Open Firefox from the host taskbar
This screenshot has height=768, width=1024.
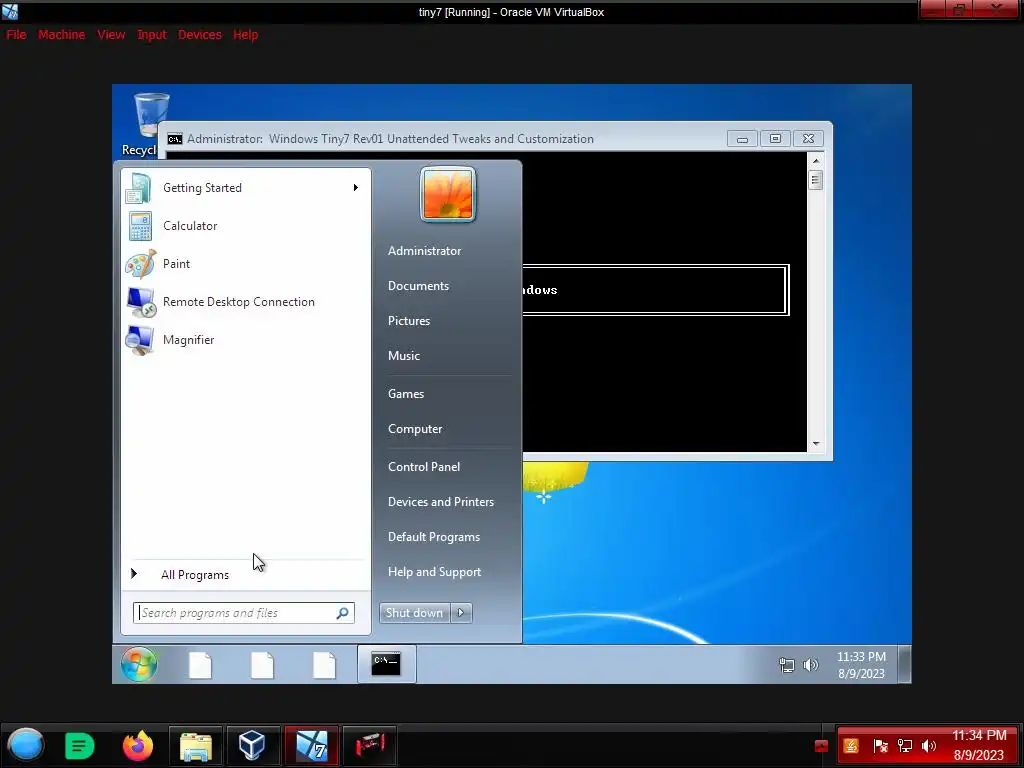pyautogui.click(x=138, y=745)
